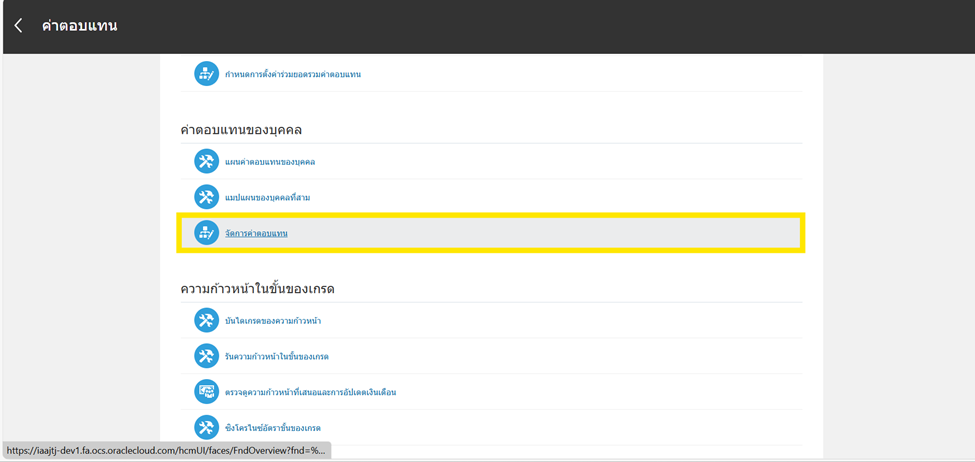975x462 pixels.
Task: Select the รันความก้าวหน้าในขั้นของเกรด link
Action: (277, 357)
